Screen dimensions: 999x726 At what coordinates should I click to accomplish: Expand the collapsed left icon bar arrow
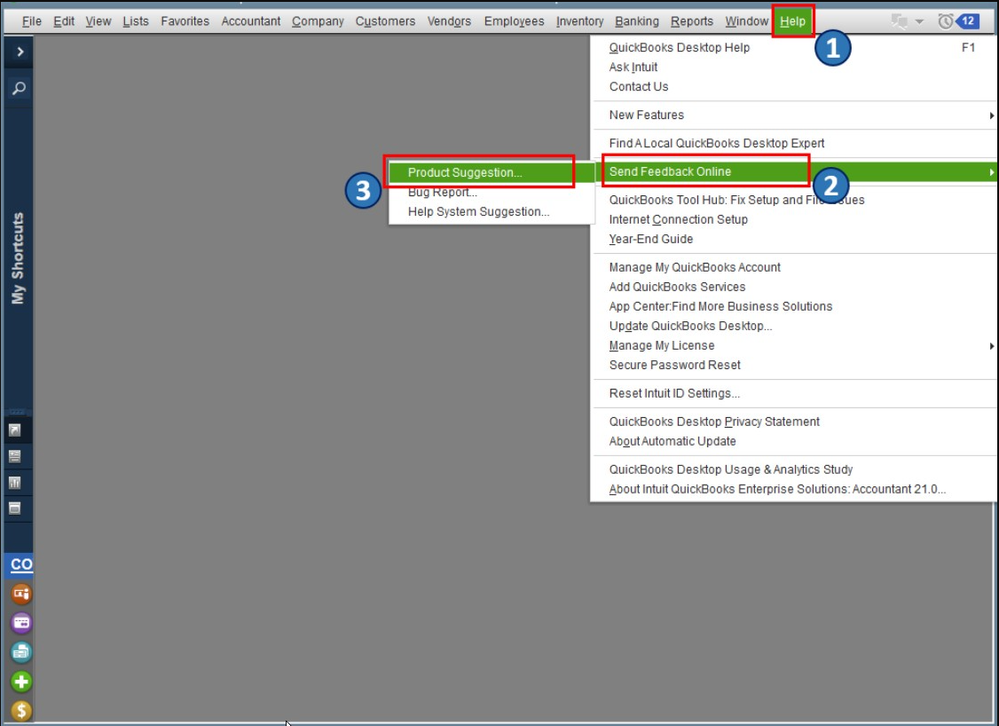(x=19, y=52)
